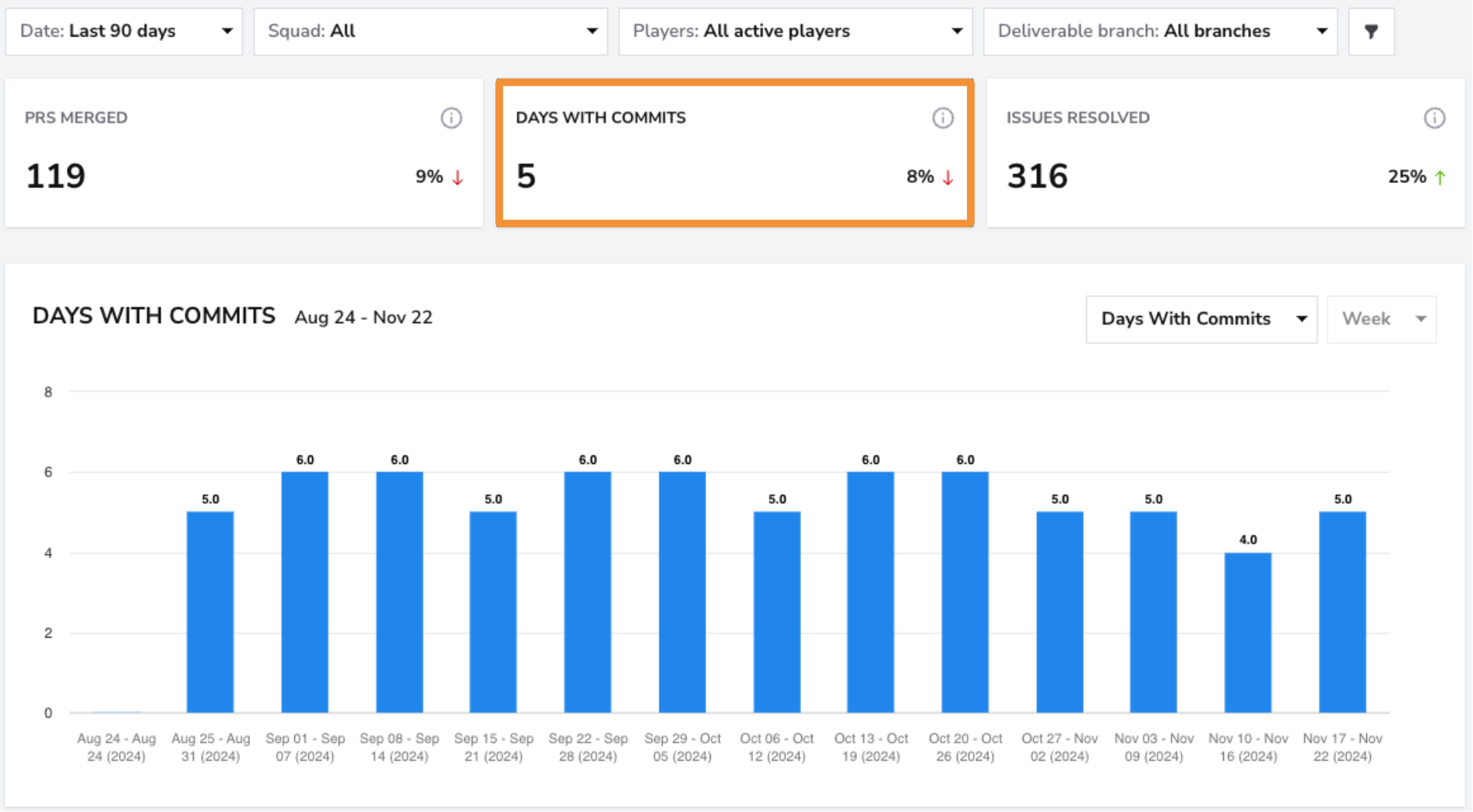Click the Nov 10 - Nov 16 bar
1473x812 pixels.
[x=1248, y=632]
